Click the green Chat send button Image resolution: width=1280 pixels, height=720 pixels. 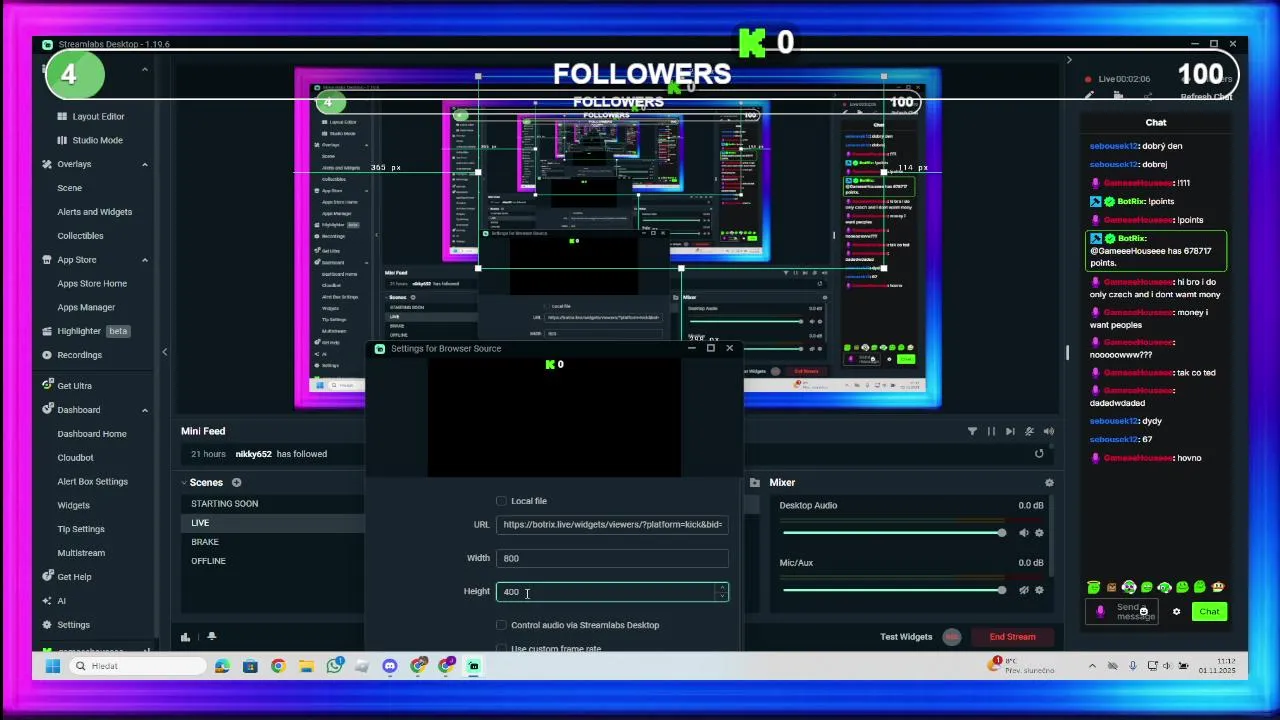tap(1209, 612)
